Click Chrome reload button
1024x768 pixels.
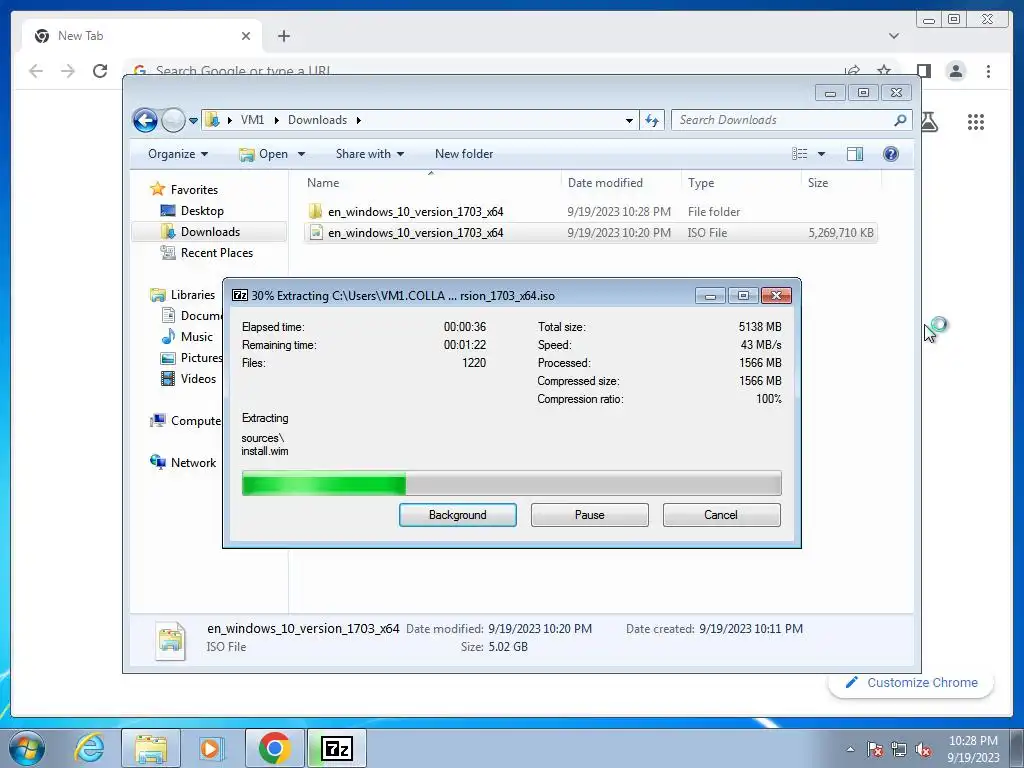coord(99,71)
